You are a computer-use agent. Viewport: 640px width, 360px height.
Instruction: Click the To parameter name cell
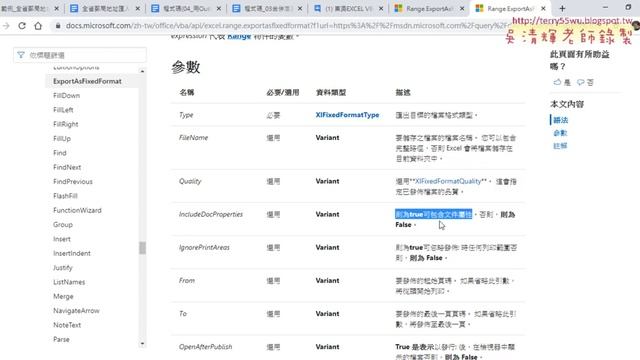[x=183, y=313]
